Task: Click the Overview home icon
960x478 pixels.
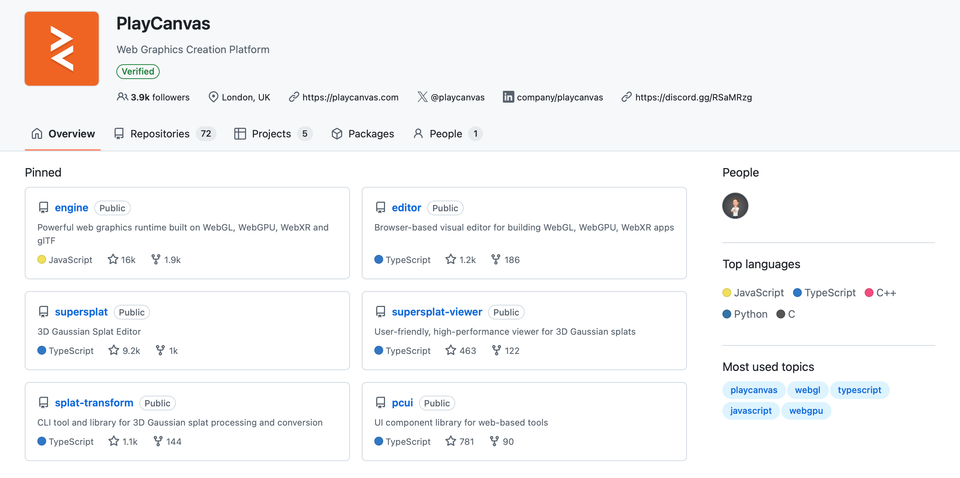Action: 37,133
